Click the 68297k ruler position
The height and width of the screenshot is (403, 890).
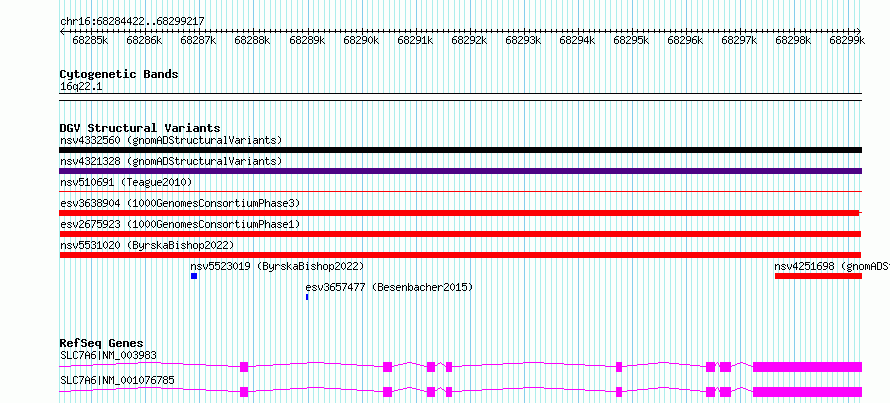coord(738,40)
